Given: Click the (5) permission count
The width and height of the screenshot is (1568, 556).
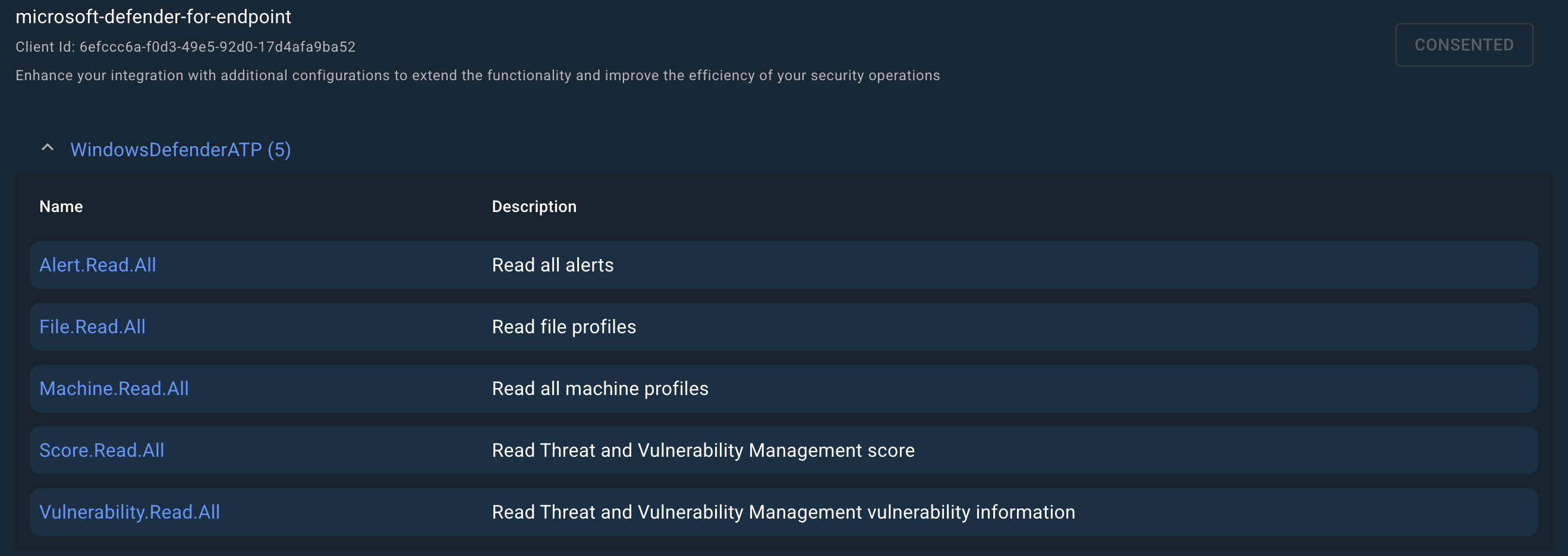Looking at the screenshot, I should click(x=279, y=150).
